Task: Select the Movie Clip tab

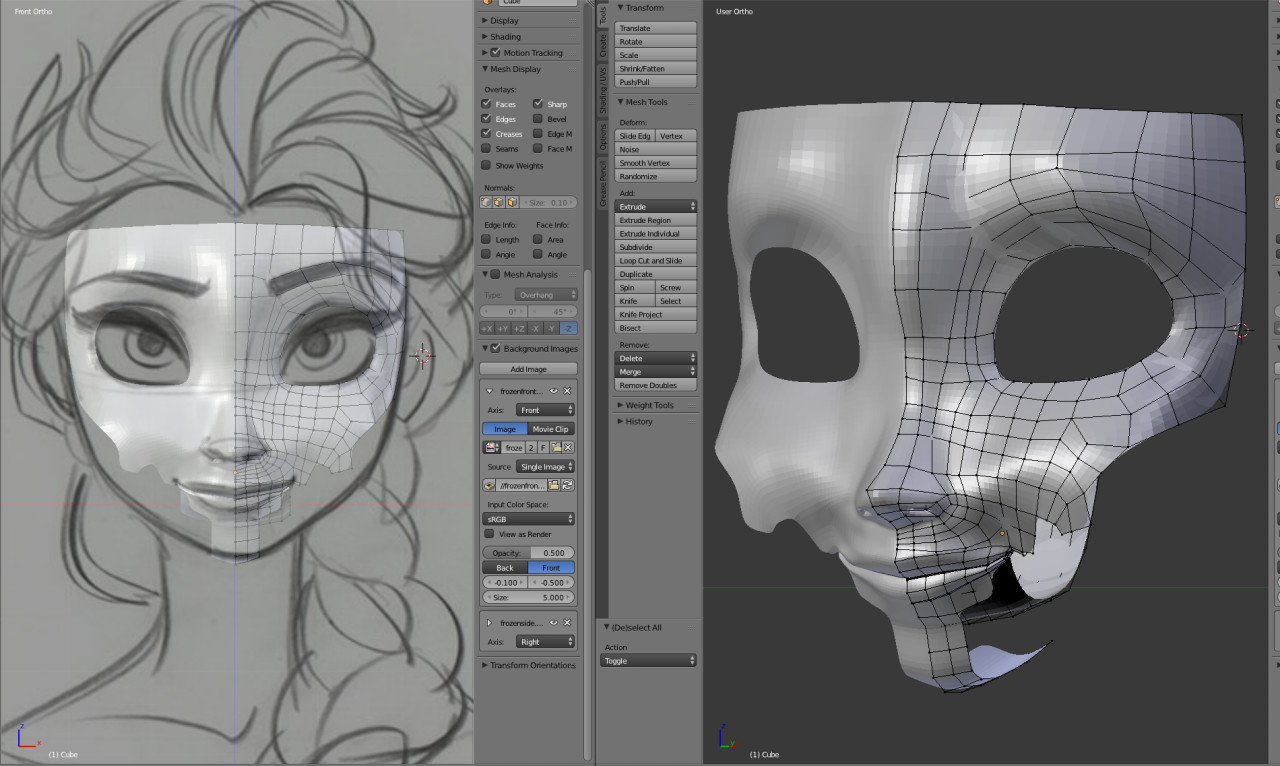Action: point(551,429)
